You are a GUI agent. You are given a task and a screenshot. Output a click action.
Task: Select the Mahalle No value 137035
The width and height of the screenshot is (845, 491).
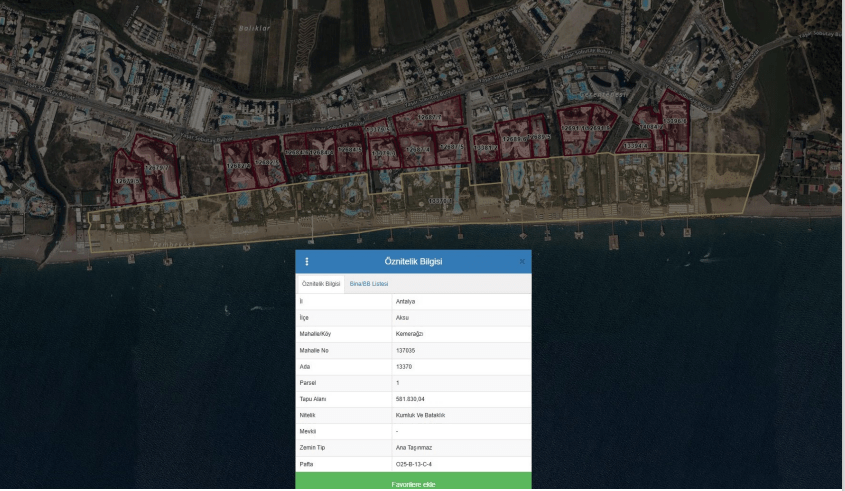click(406, 351)
